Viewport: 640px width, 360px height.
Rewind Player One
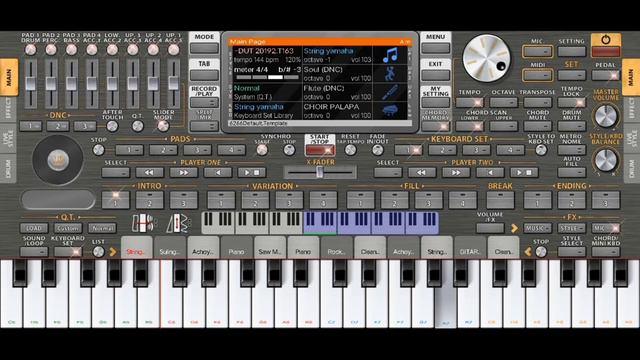click(149, 173)
